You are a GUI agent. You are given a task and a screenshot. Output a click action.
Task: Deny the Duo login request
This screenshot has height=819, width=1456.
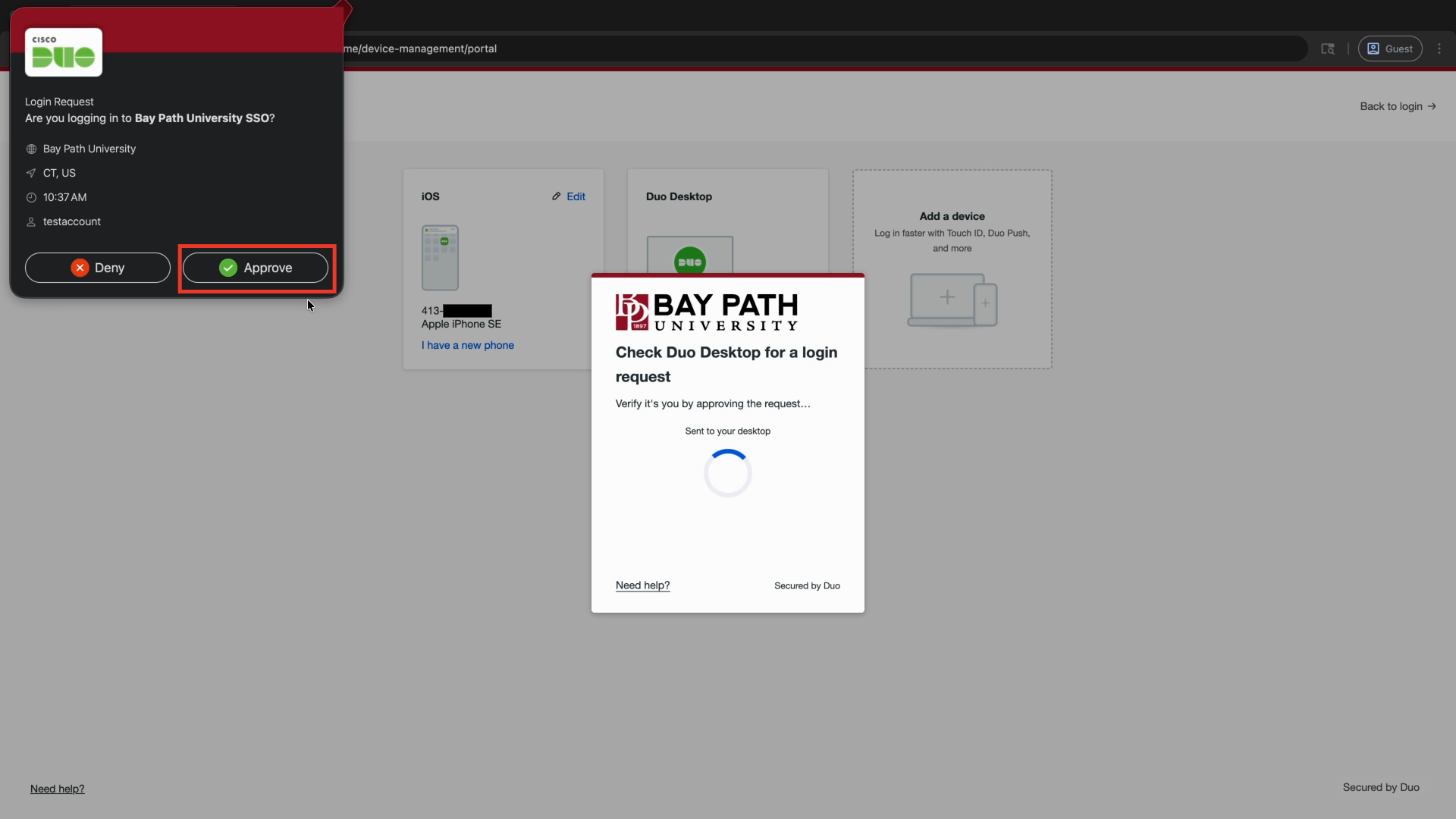[98, 268]
